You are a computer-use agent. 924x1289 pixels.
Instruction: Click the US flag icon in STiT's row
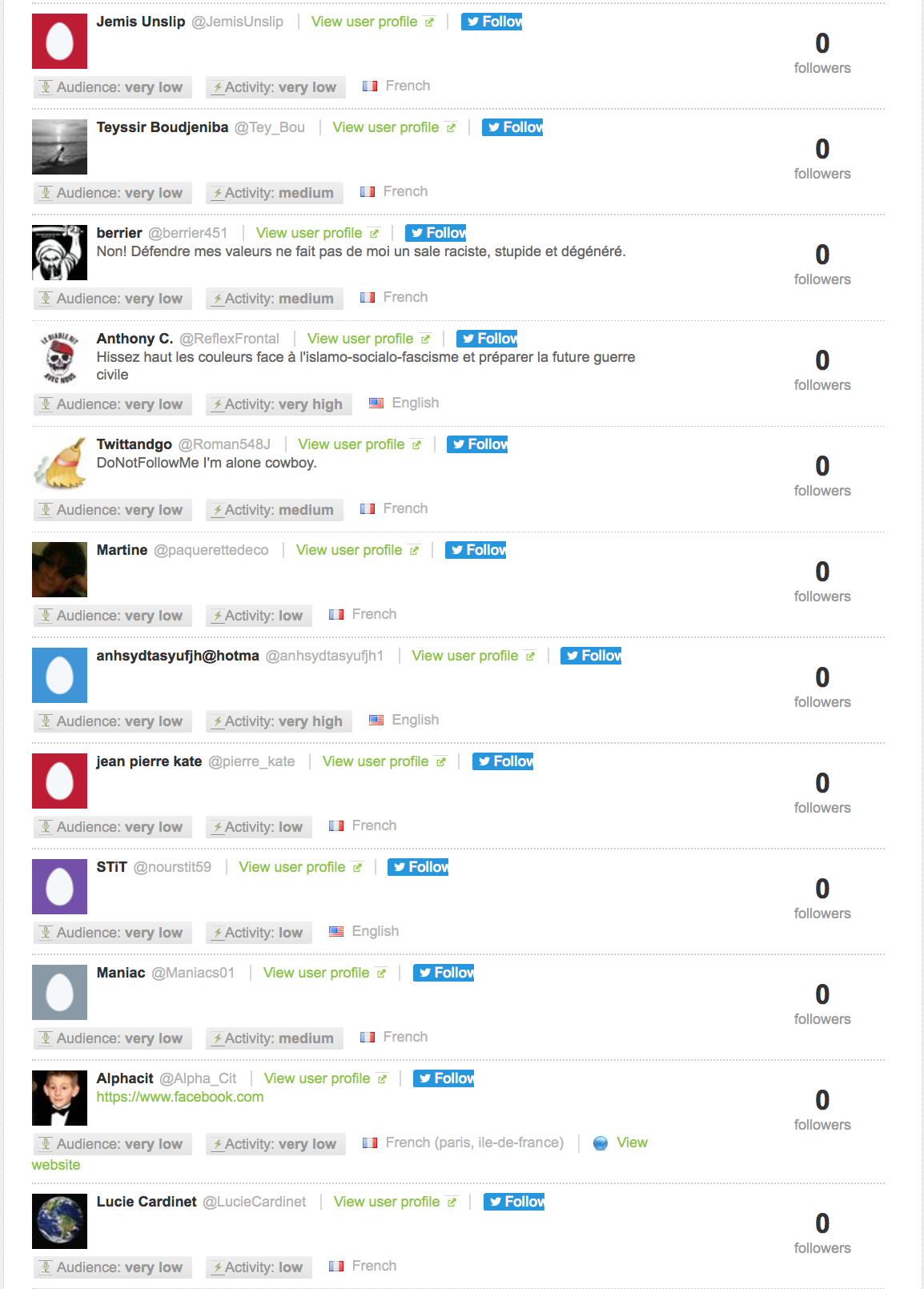pos(336,931)
